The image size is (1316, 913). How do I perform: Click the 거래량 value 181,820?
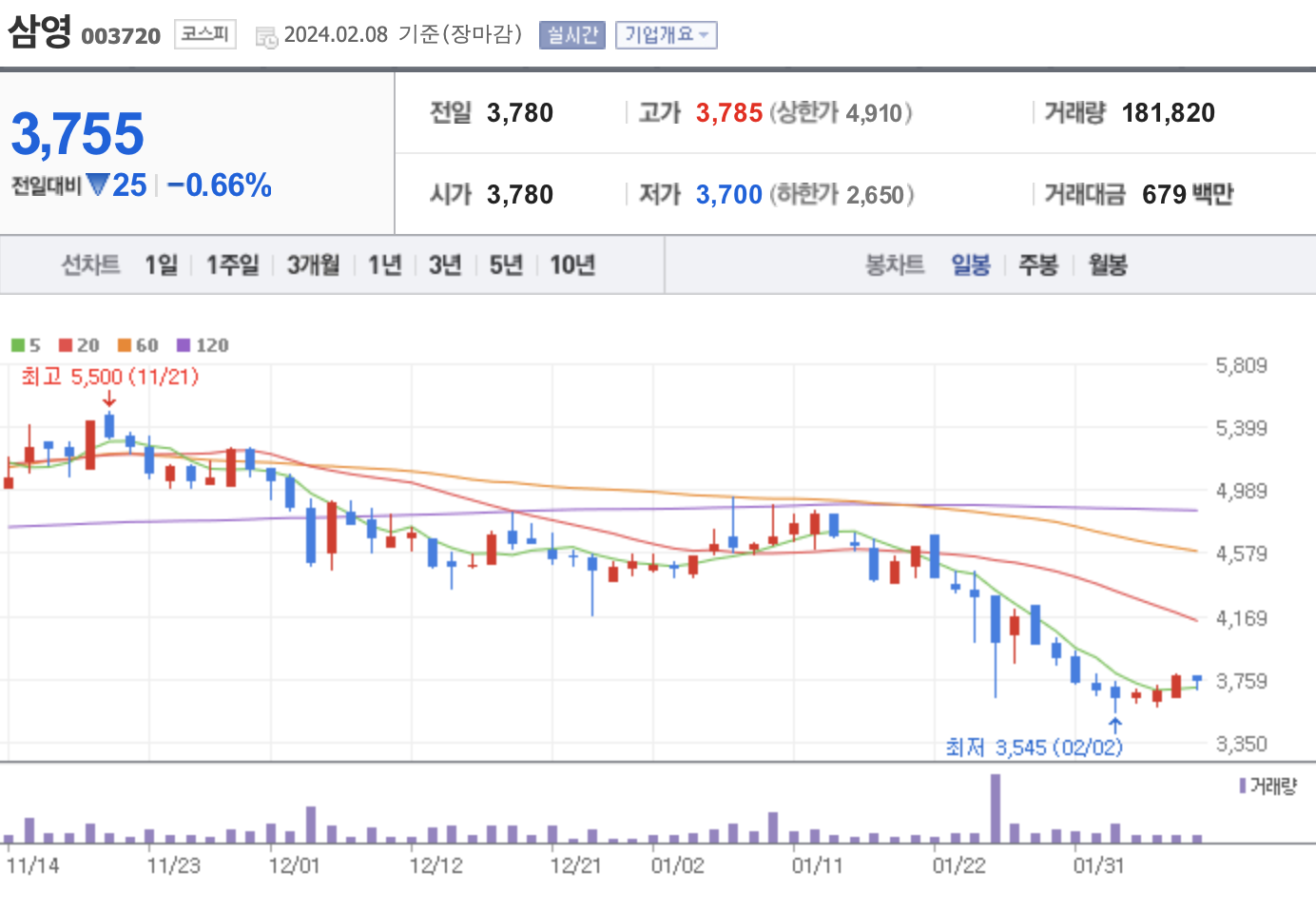point(1169,113)
